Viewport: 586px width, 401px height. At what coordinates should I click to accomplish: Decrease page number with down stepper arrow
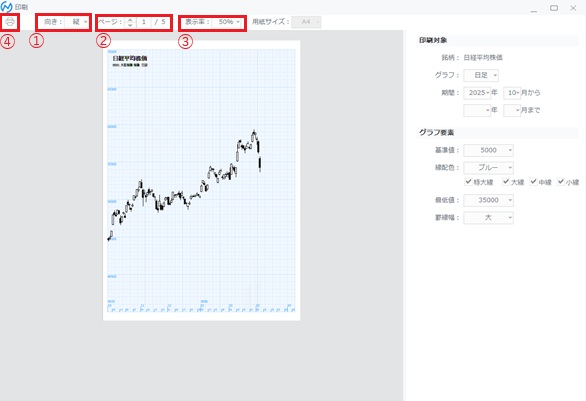[130, 25]
